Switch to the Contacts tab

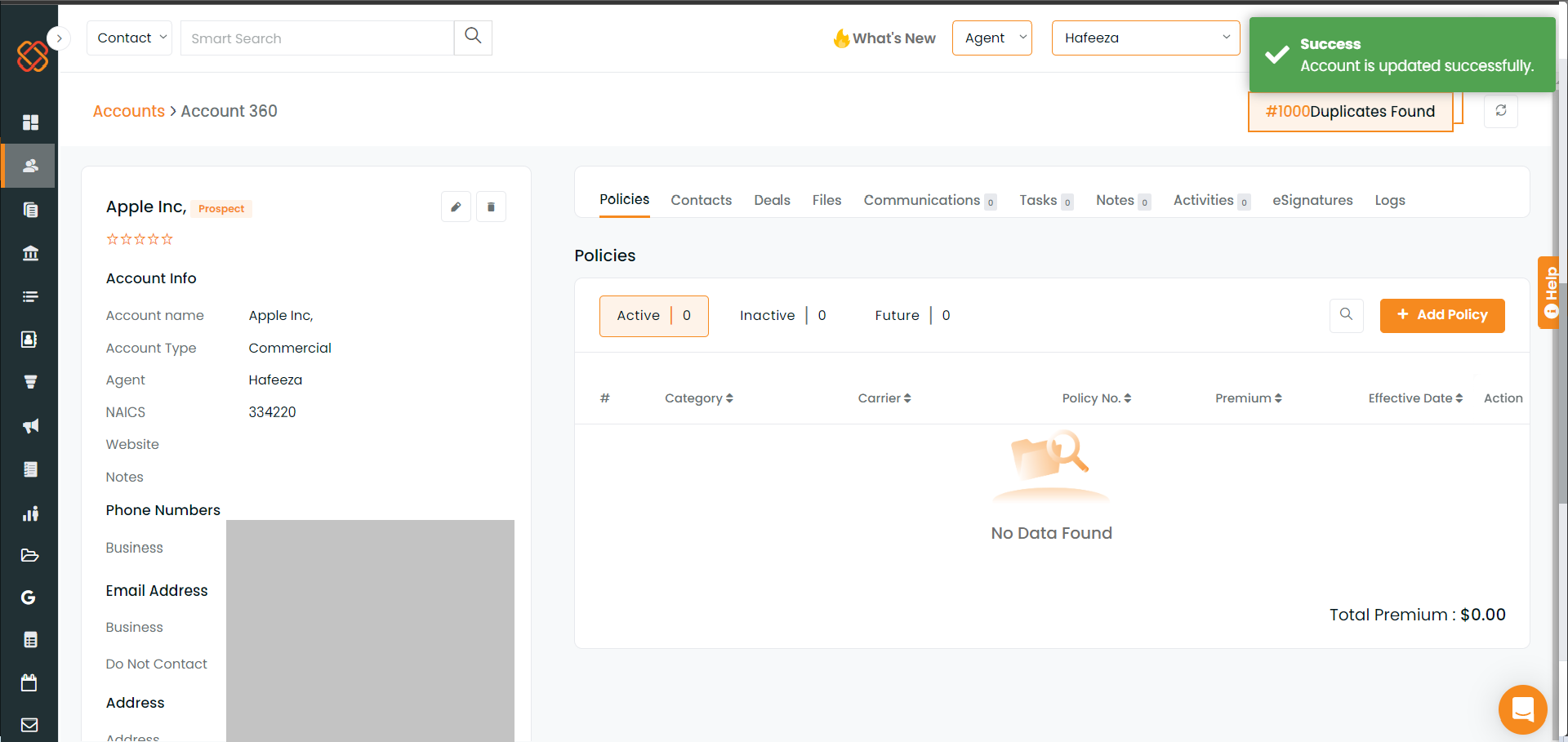[702, 200]
